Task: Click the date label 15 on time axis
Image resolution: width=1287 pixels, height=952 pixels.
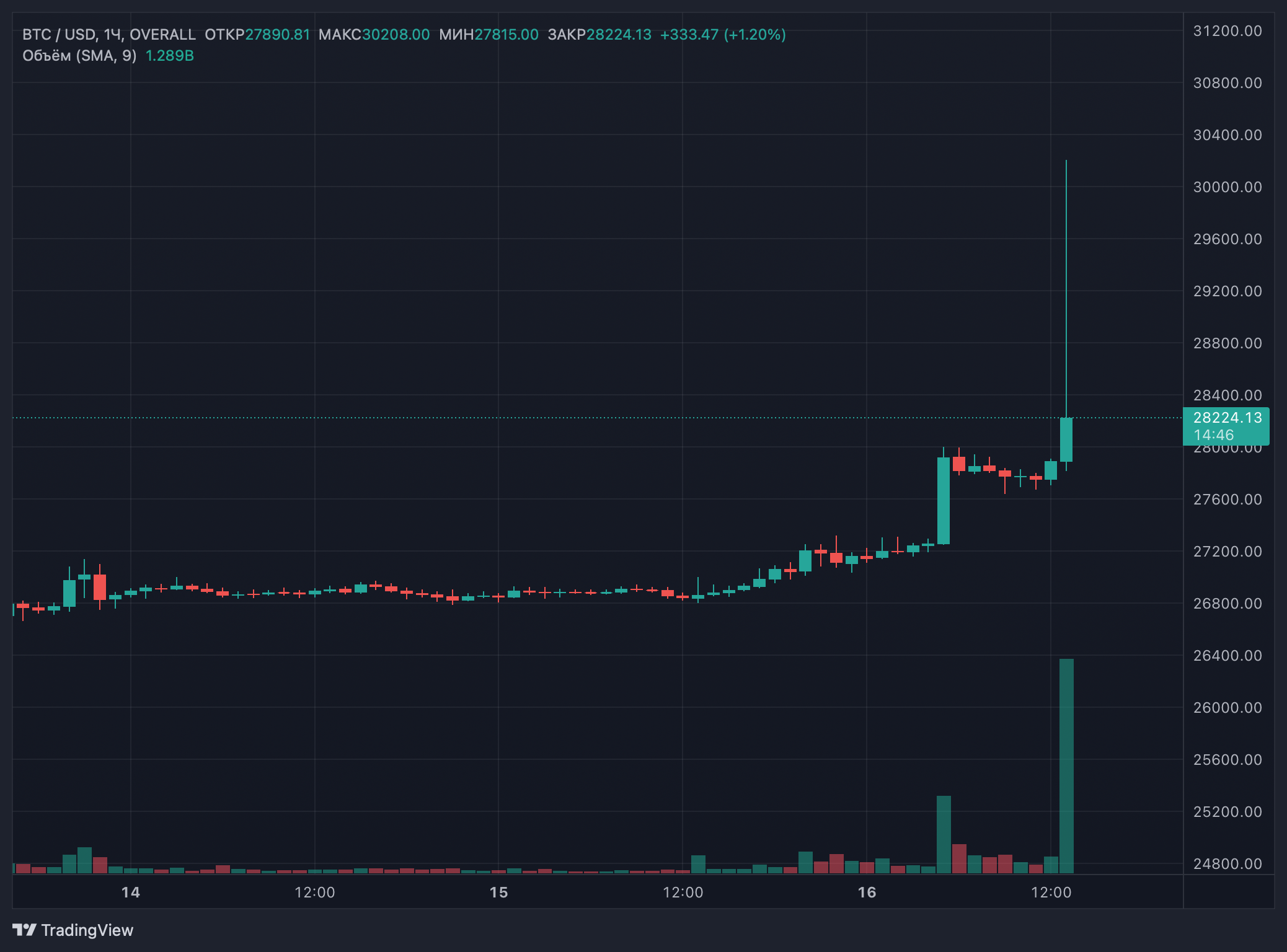Action: pos(498,892)
